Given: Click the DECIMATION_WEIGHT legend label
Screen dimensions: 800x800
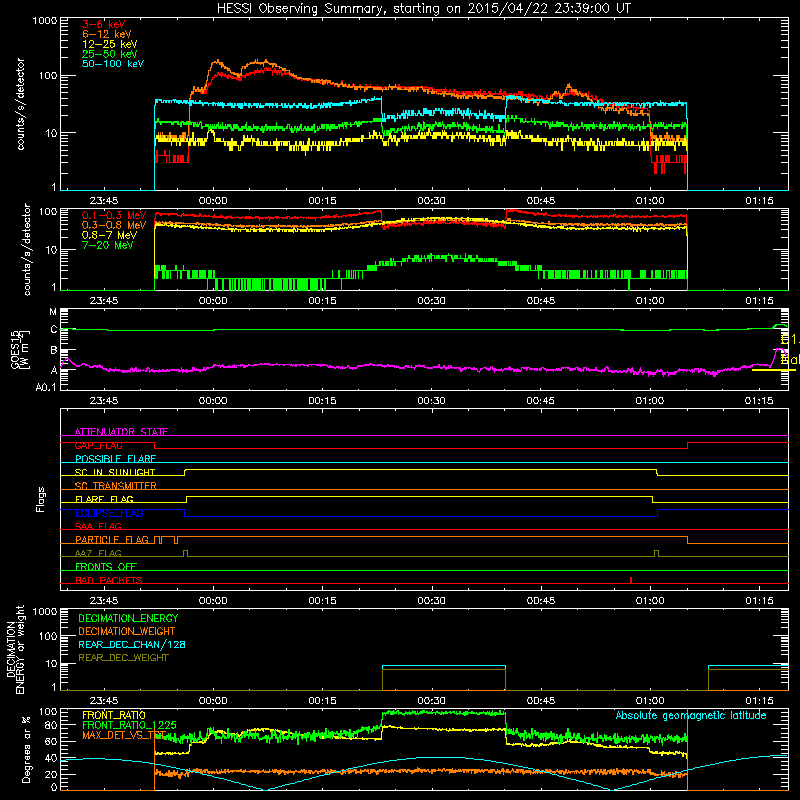Looking at the screenshot, I should [x=127, y=631].
